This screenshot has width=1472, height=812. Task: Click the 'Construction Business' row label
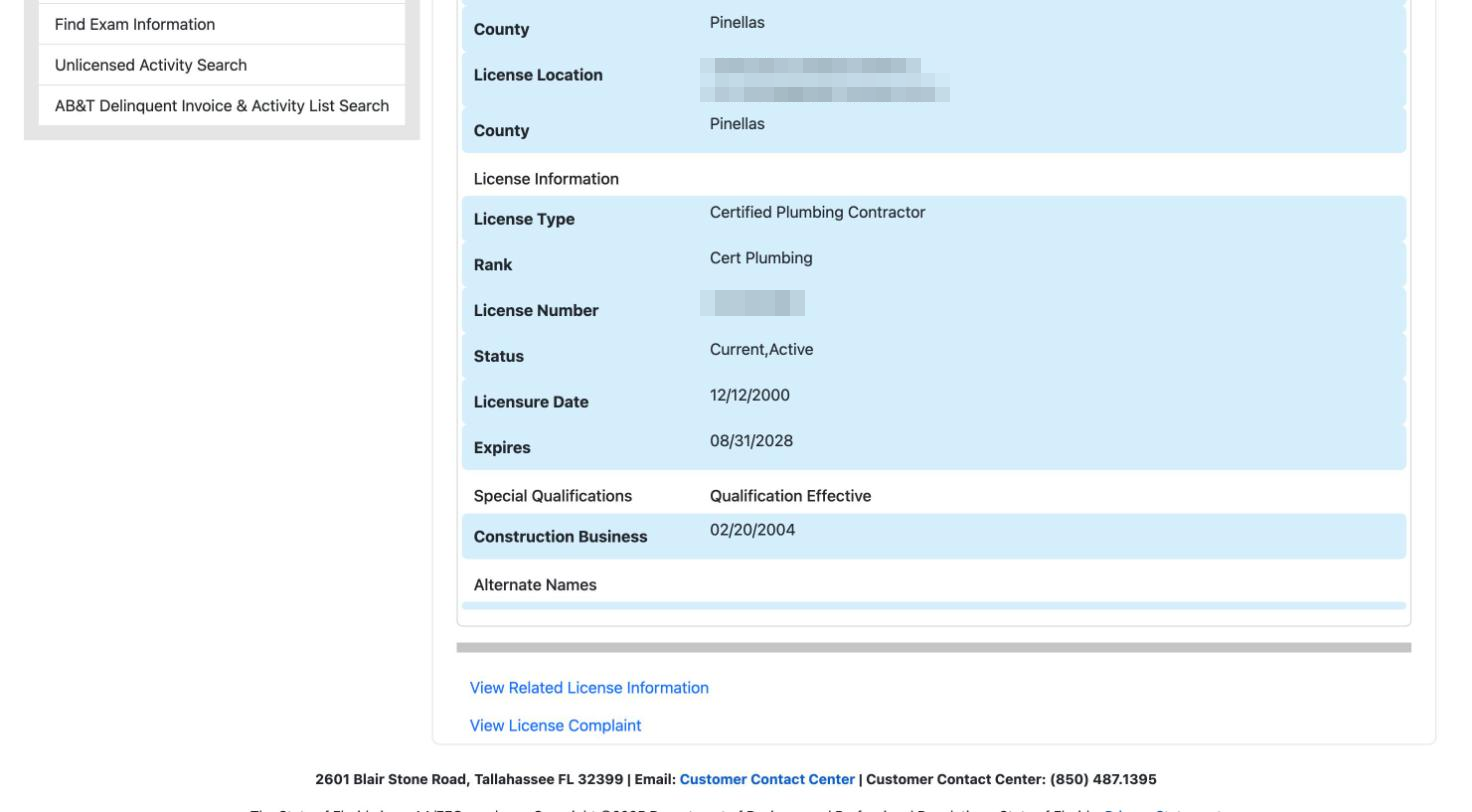click(560, 537)
